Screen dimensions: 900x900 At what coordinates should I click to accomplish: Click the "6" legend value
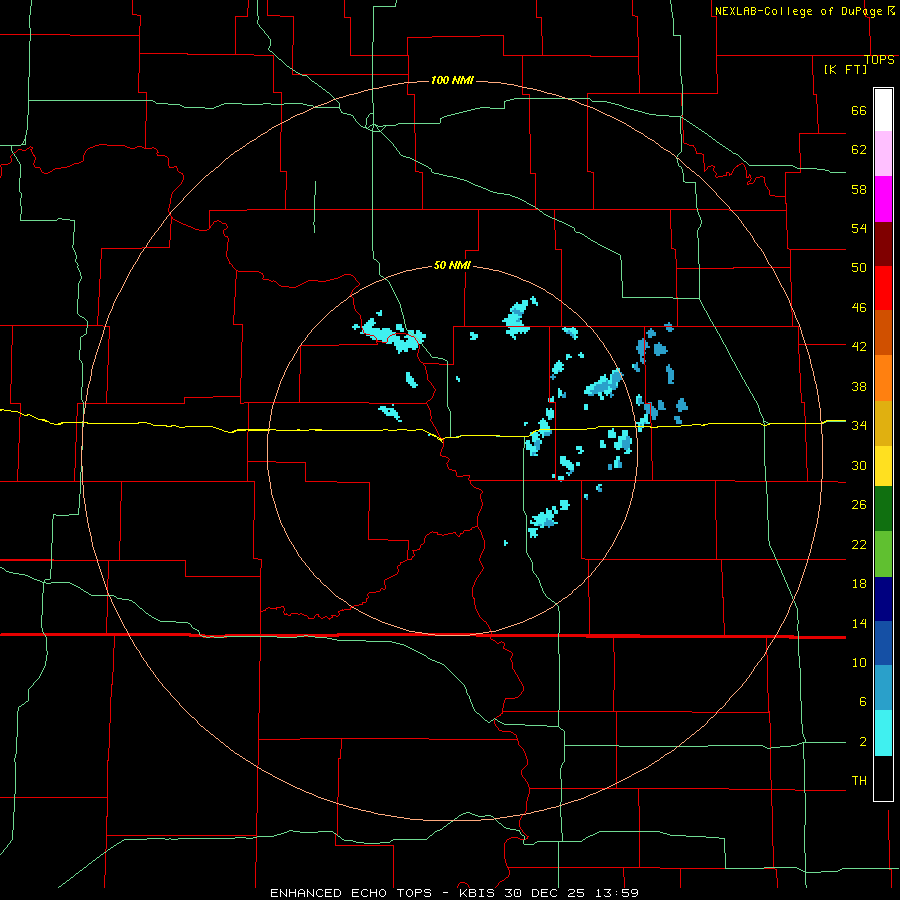pos(862,702)
